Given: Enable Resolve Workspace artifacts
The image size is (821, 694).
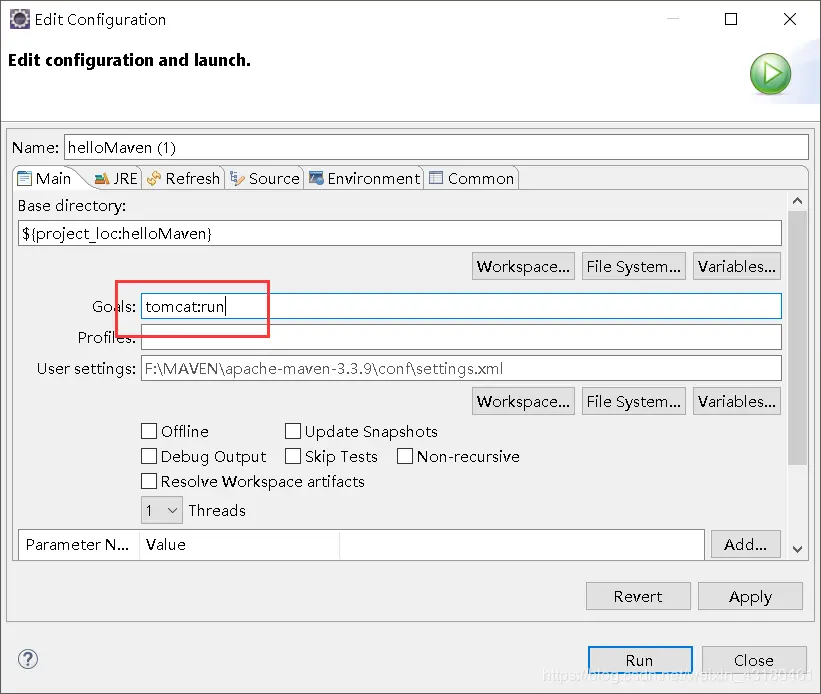Looking at the screenshot, I should click(149, 481).
